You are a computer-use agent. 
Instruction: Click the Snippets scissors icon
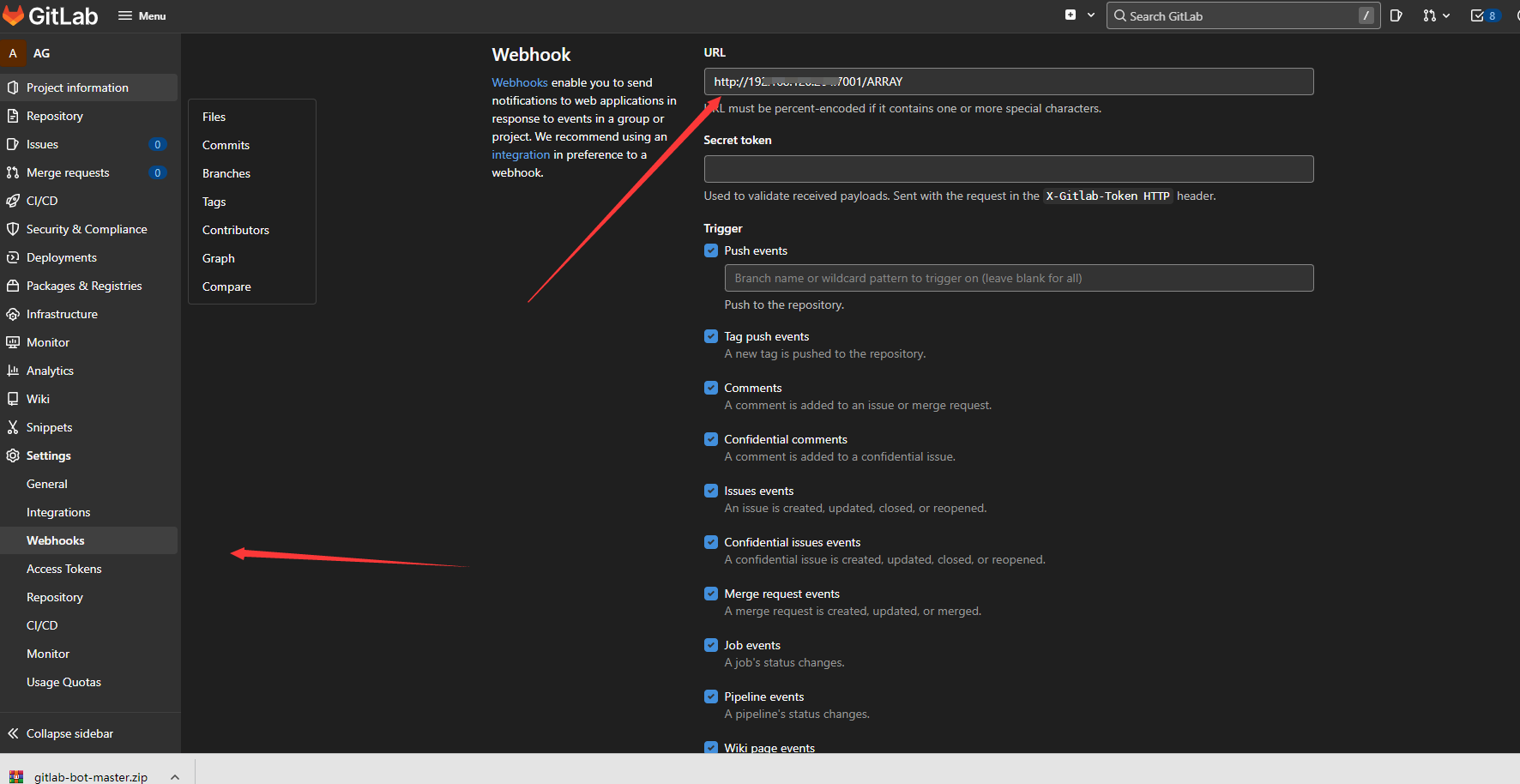[x=13, y=427]
